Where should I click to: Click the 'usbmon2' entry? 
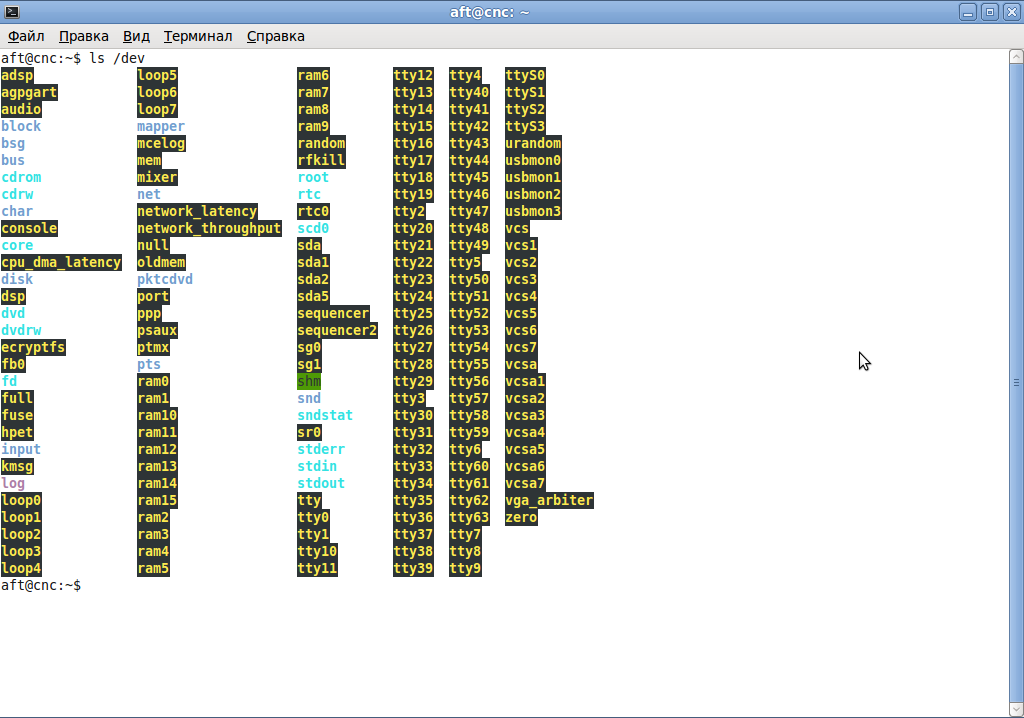[x=534, y=194]
